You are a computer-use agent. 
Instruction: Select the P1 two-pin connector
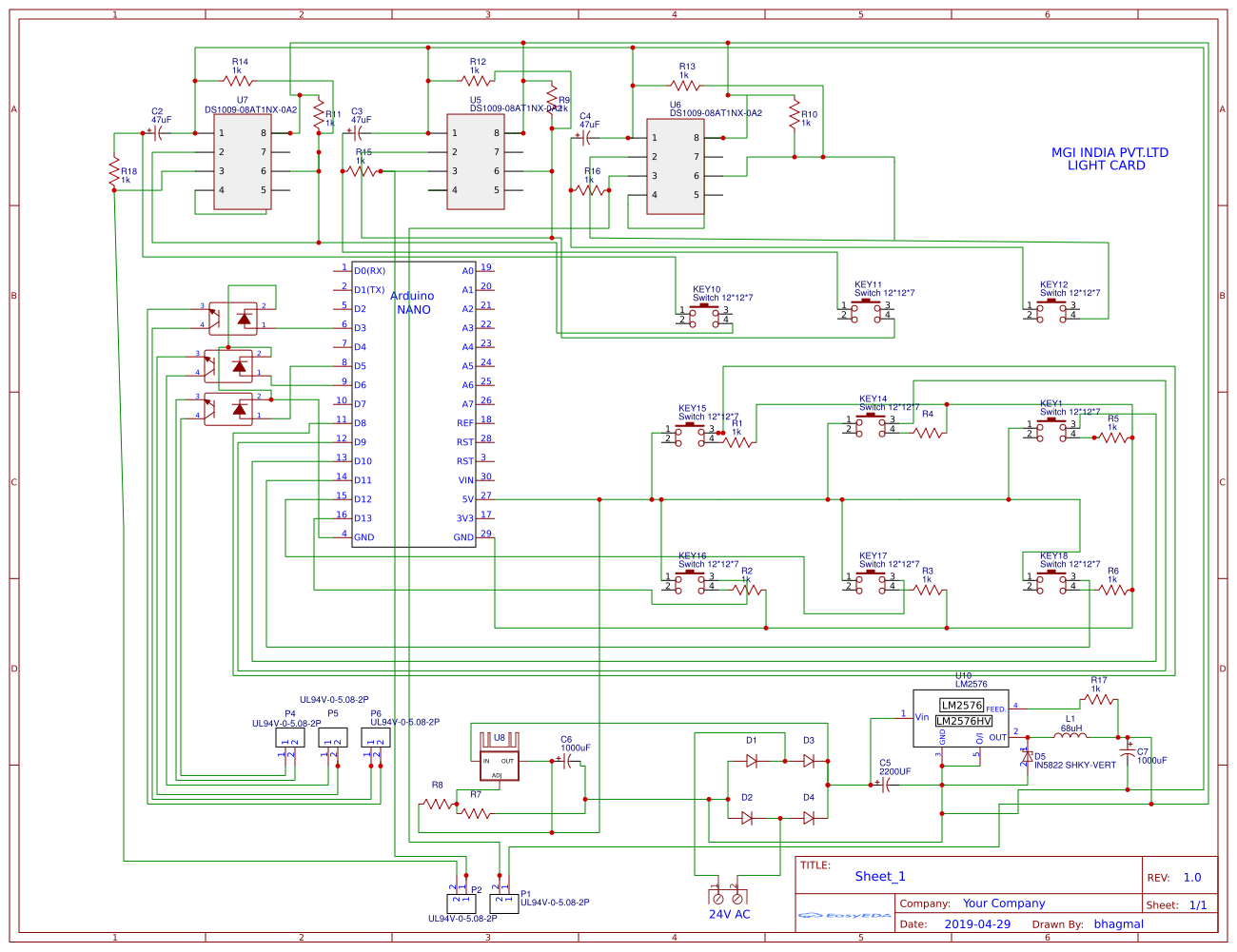pos(504,903)
